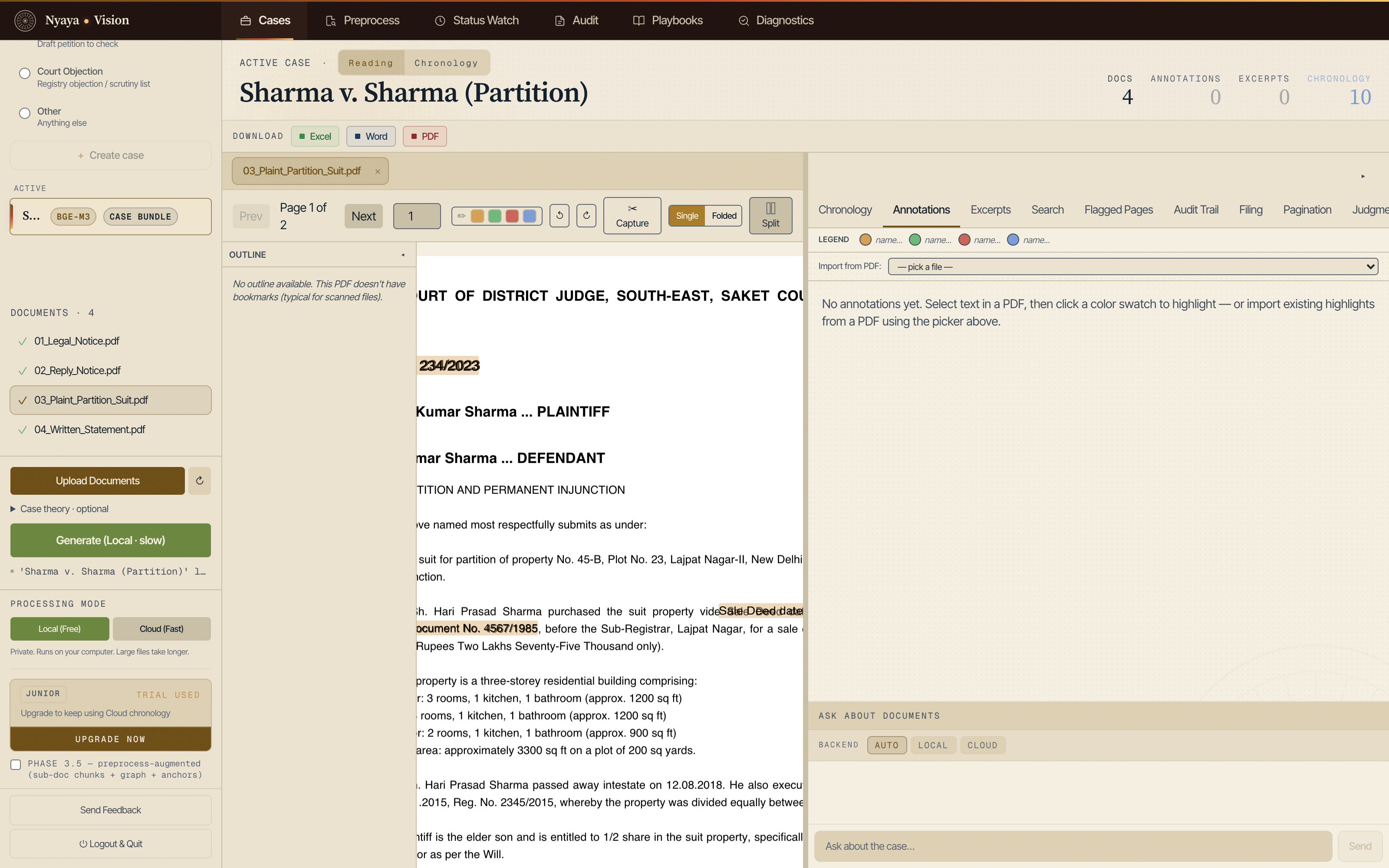Click the checkmark icon beside 04_Written_Statement.pdf
The height and width of the screenshot is (868, 1389).
23,429
